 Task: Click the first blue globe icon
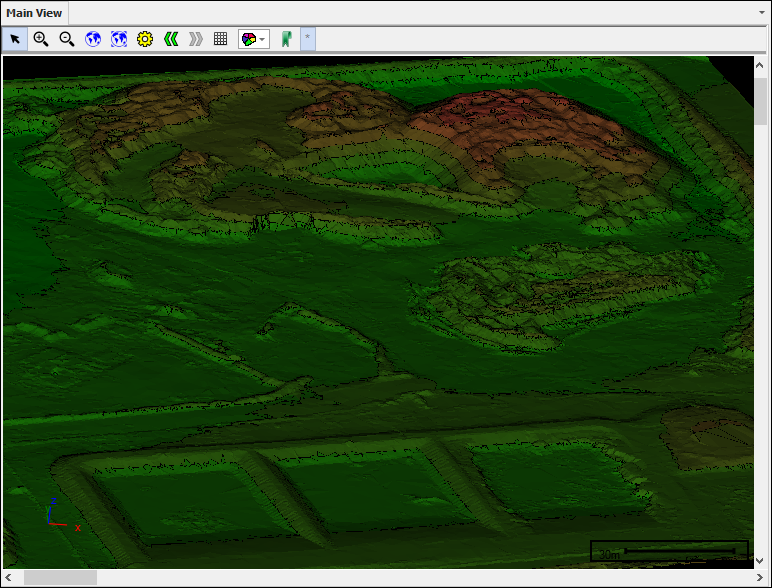point(93,39)
